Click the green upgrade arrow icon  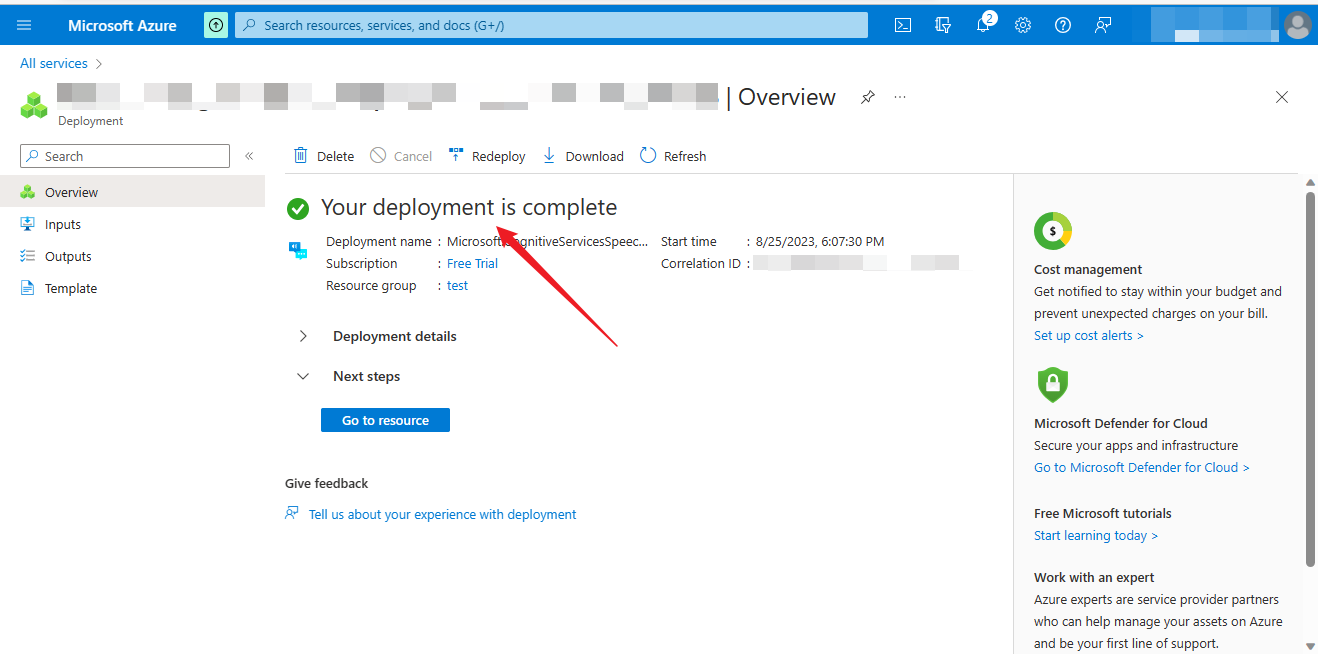click(x=216, y=25)
